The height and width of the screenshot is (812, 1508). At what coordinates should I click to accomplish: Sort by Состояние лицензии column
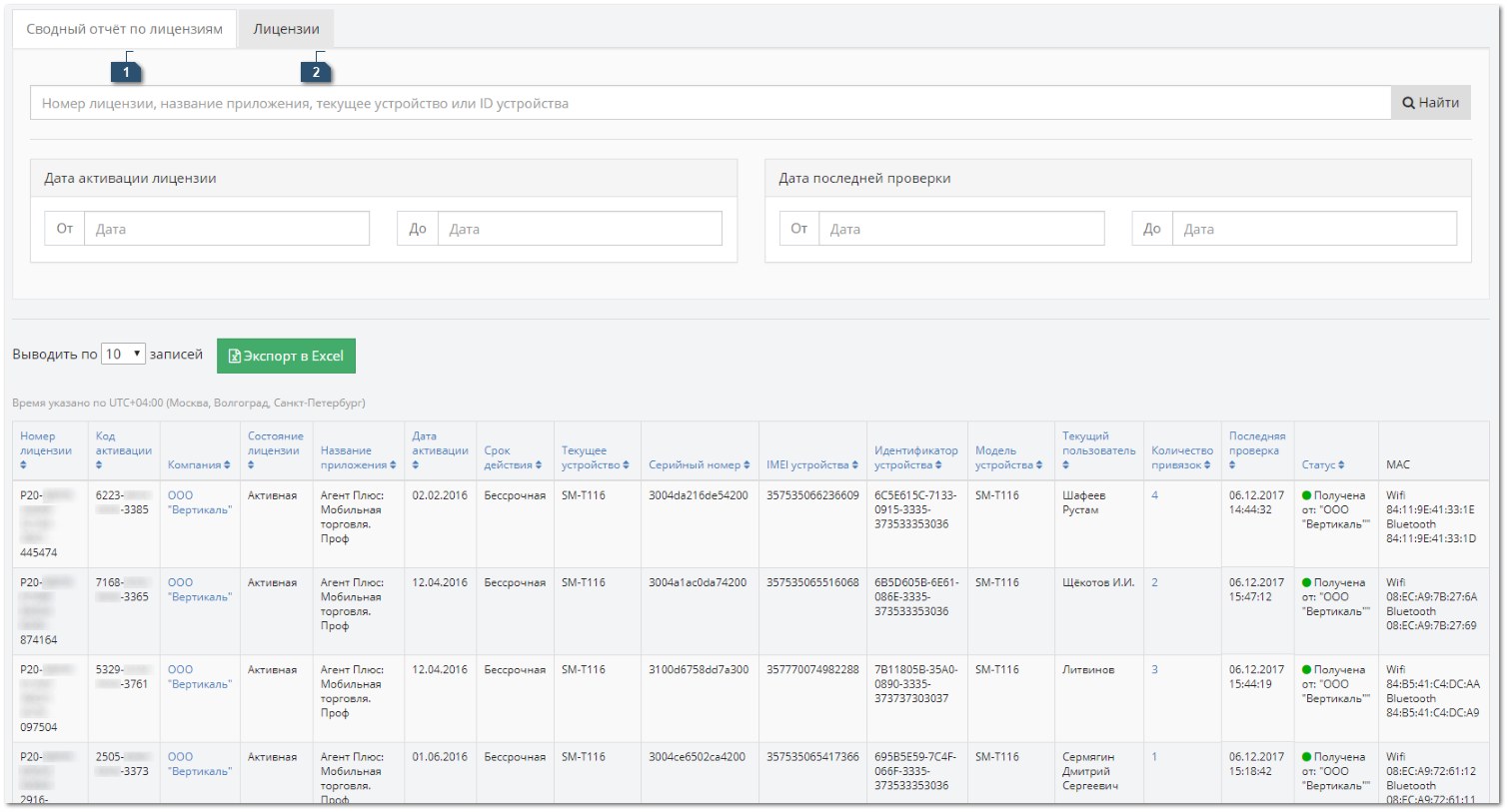click(276, 450)
